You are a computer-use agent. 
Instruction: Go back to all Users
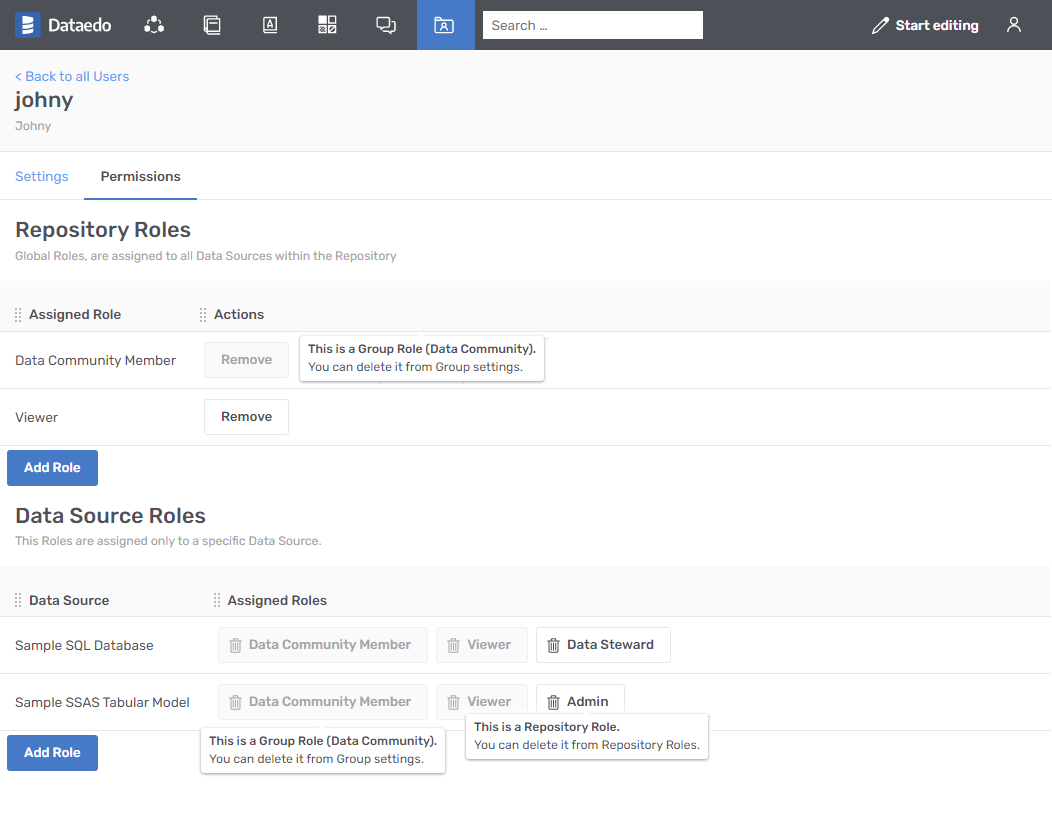click(x=71, y=76)
